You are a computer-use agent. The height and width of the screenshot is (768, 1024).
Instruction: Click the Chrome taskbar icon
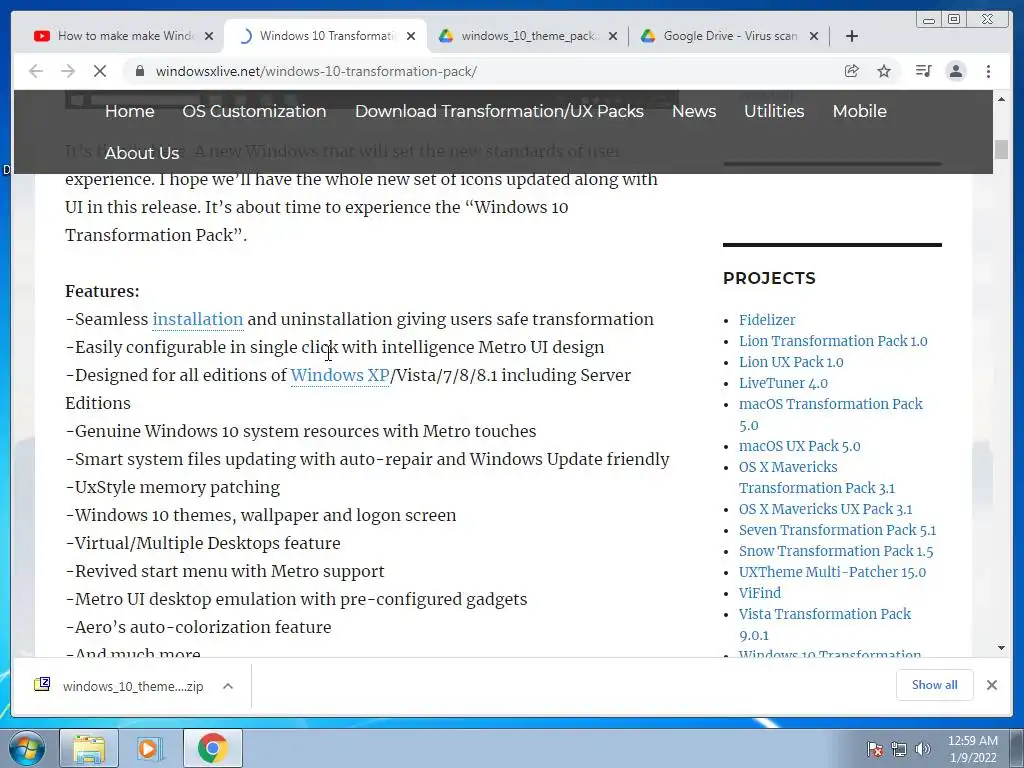click(x=213, y=748)
